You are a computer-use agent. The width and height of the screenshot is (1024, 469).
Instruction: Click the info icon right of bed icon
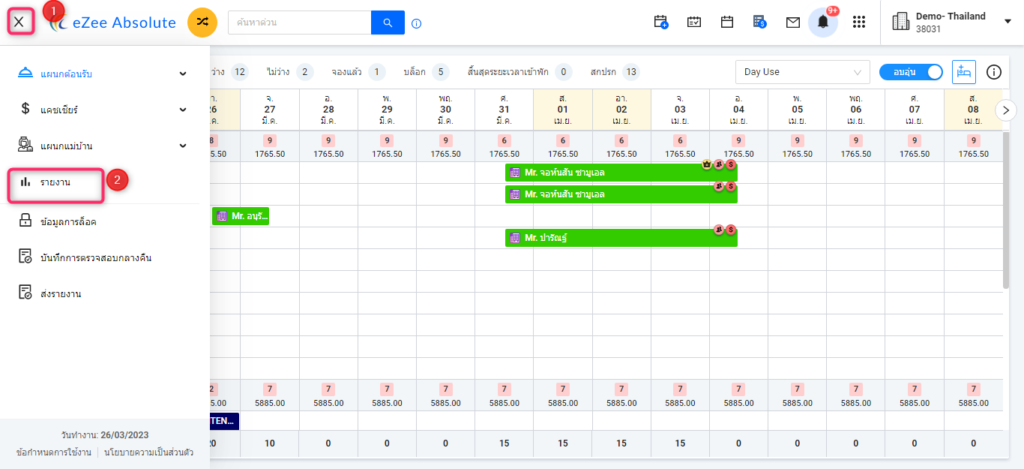click(x=994, y=72)
